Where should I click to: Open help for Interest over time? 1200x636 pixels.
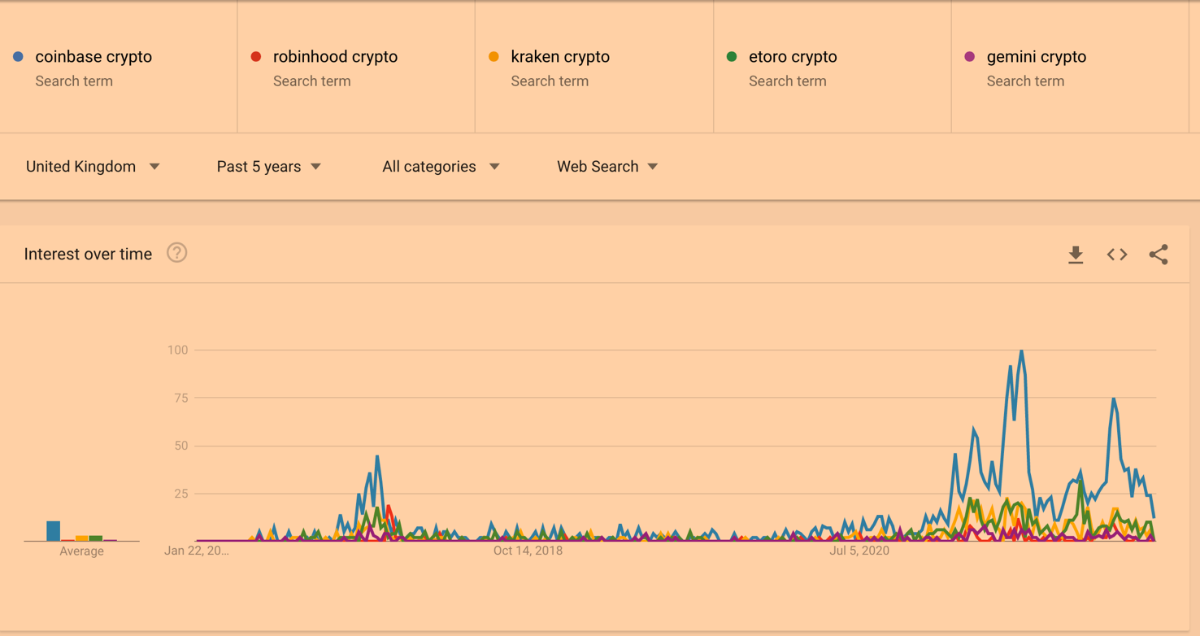[x=177, y=253]
